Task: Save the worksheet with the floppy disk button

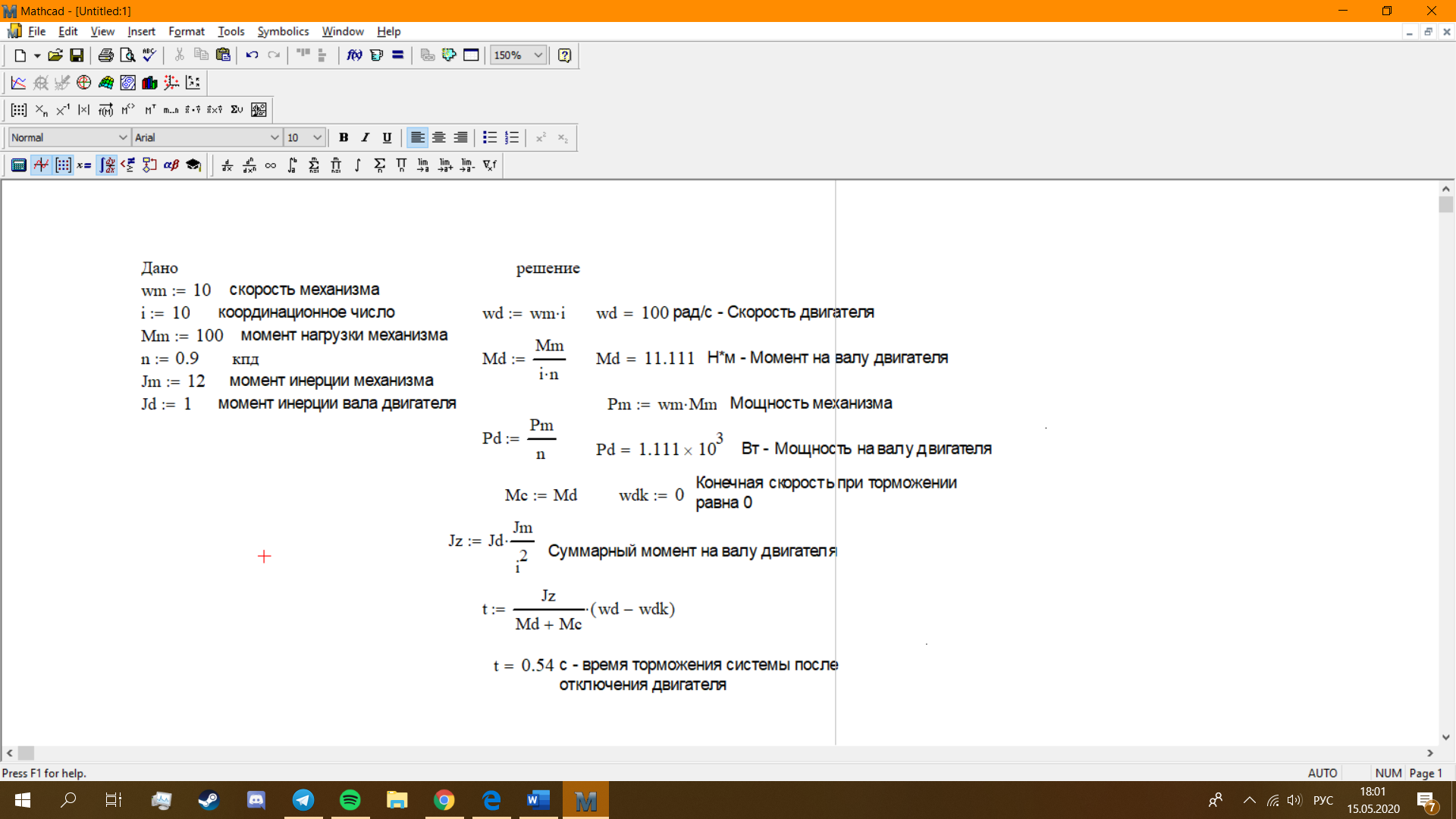Action: tap(77, 55)
